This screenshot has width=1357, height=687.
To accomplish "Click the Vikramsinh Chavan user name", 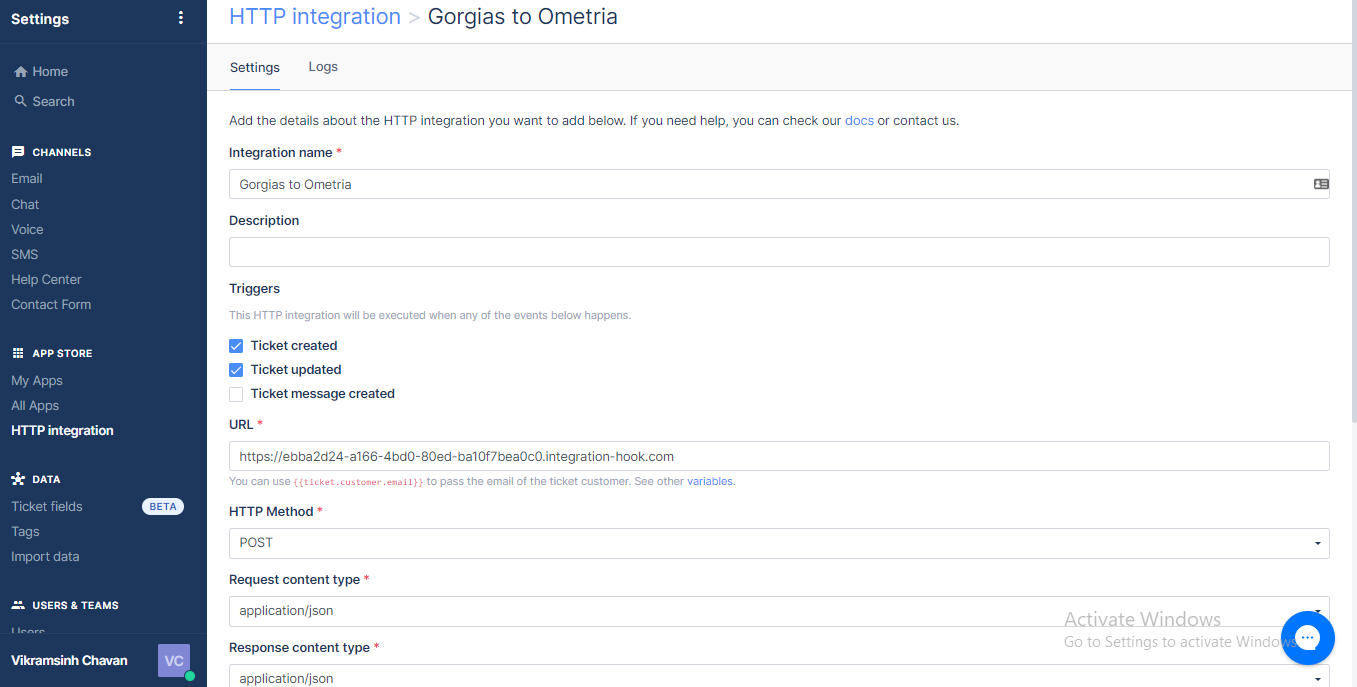I will 69,661.
